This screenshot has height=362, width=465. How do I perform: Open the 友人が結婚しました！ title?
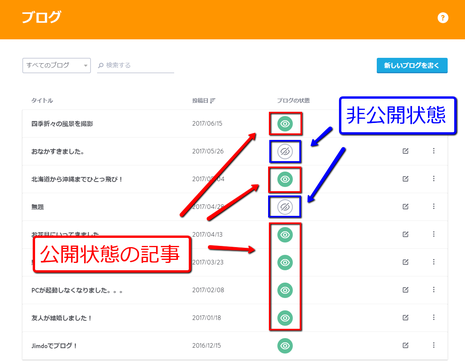(62, 318)
